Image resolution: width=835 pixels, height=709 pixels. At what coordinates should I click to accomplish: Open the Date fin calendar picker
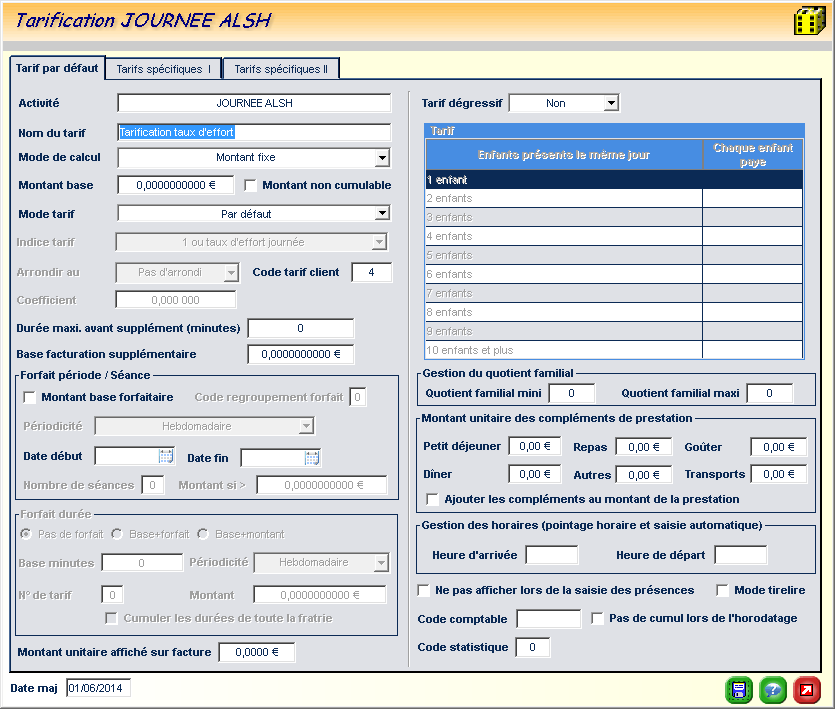click(312, 458)
